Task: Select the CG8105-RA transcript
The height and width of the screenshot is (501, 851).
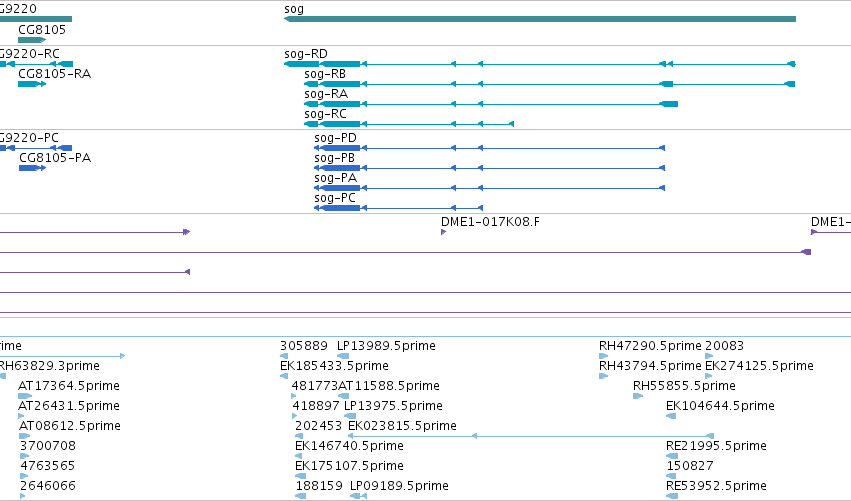Action: point(32,84)
